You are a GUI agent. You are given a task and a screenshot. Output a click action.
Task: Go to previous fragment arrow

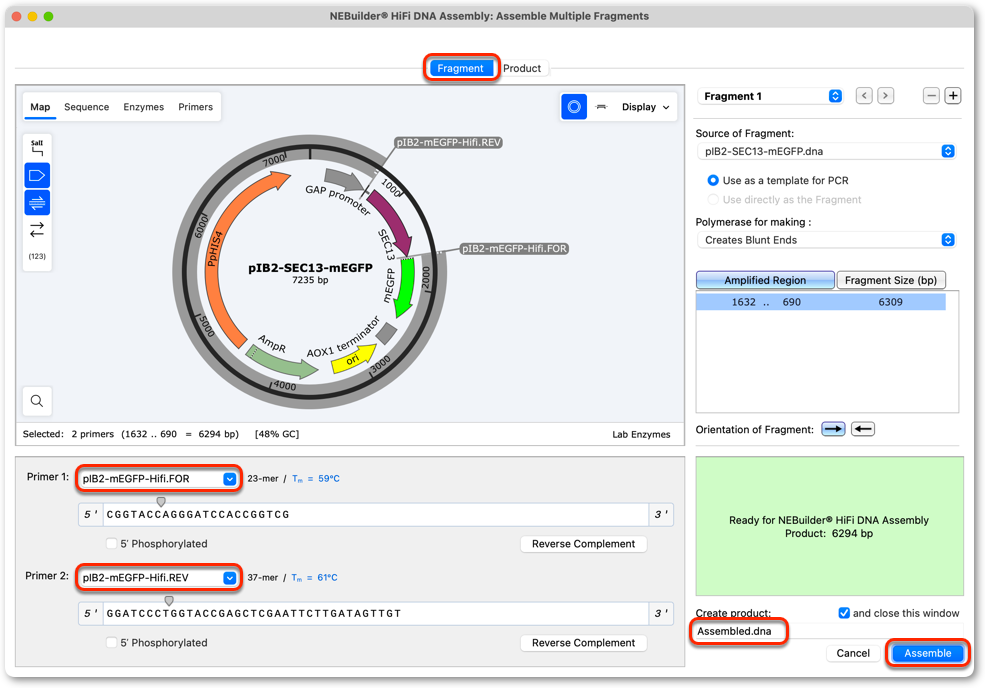click(x=864, y=96)
